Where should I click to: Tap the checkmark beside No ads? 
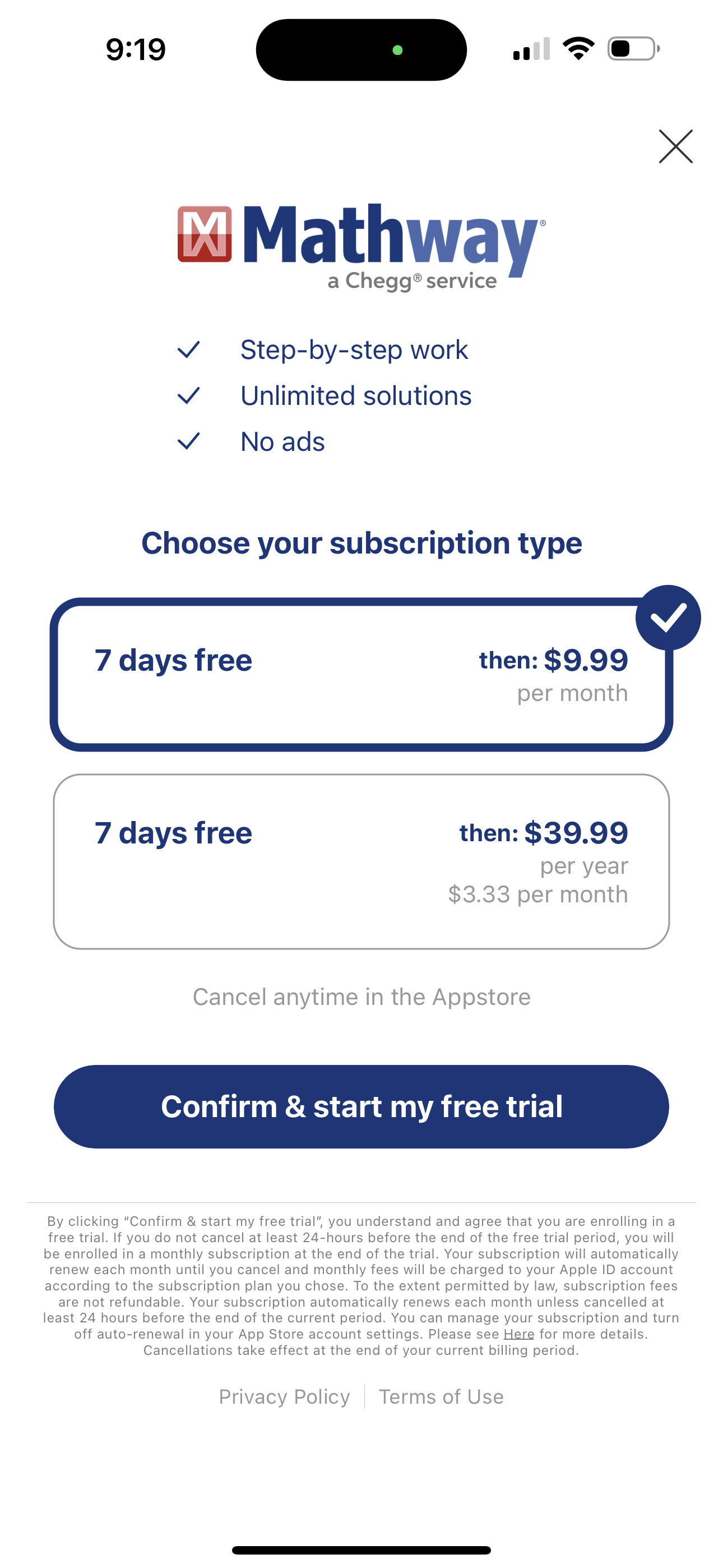189,441
